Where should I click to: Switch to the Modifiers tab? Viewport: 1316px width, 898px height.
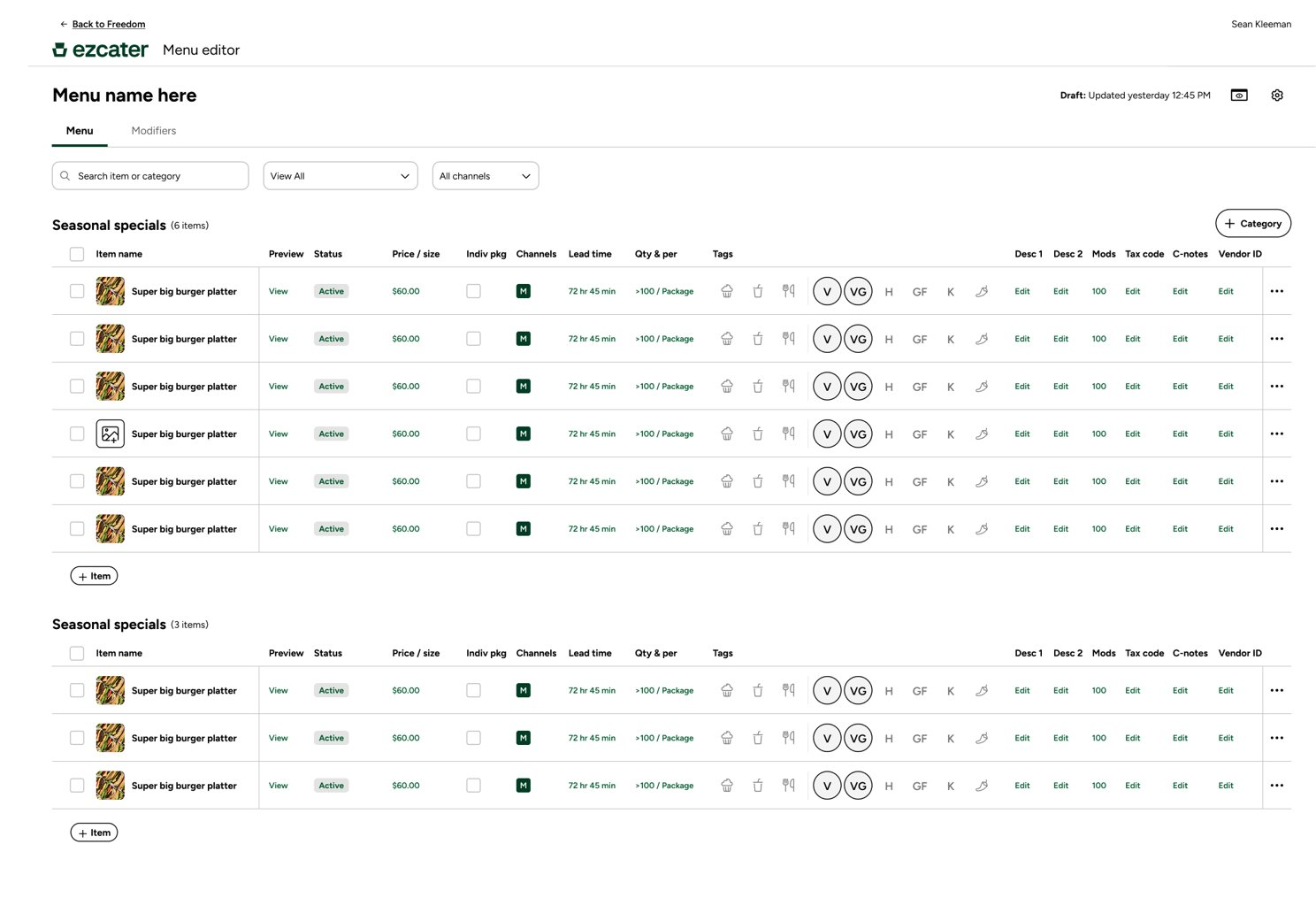pyautogui.click(x=154, y=131)
